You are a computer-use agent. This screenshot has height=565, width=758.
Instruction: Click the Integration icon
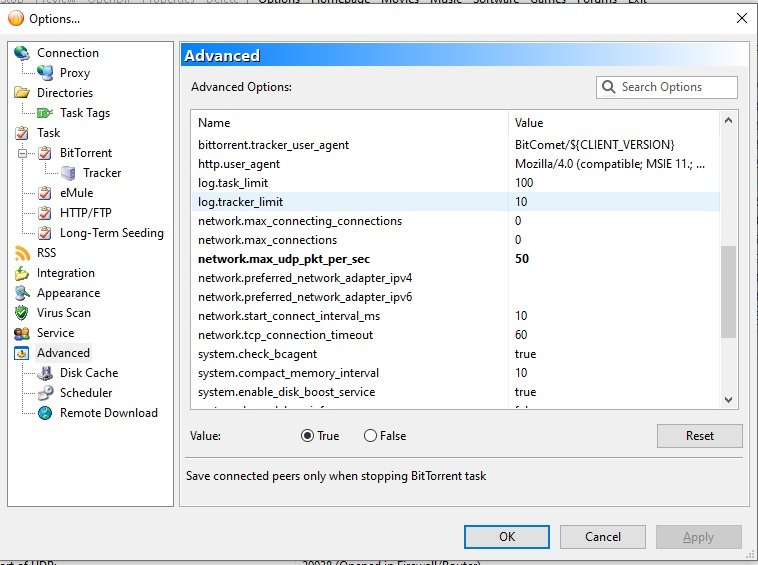coord(22,273)
